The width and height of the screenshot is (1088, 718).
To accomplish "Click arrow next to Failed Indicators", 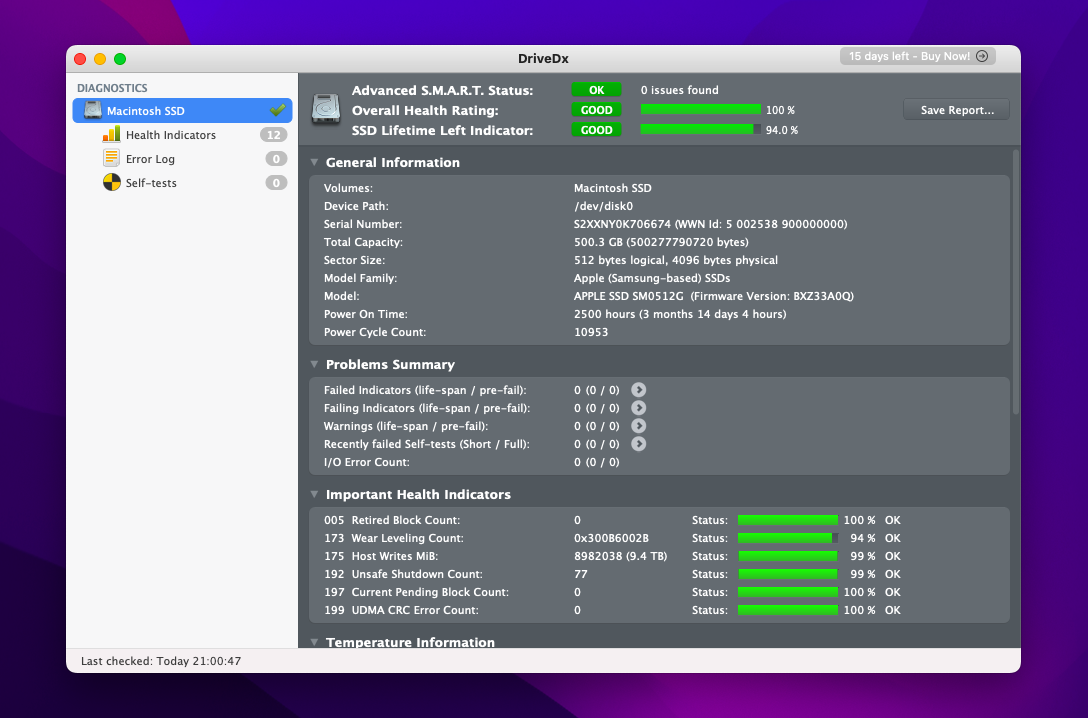I will pos(639,390).
